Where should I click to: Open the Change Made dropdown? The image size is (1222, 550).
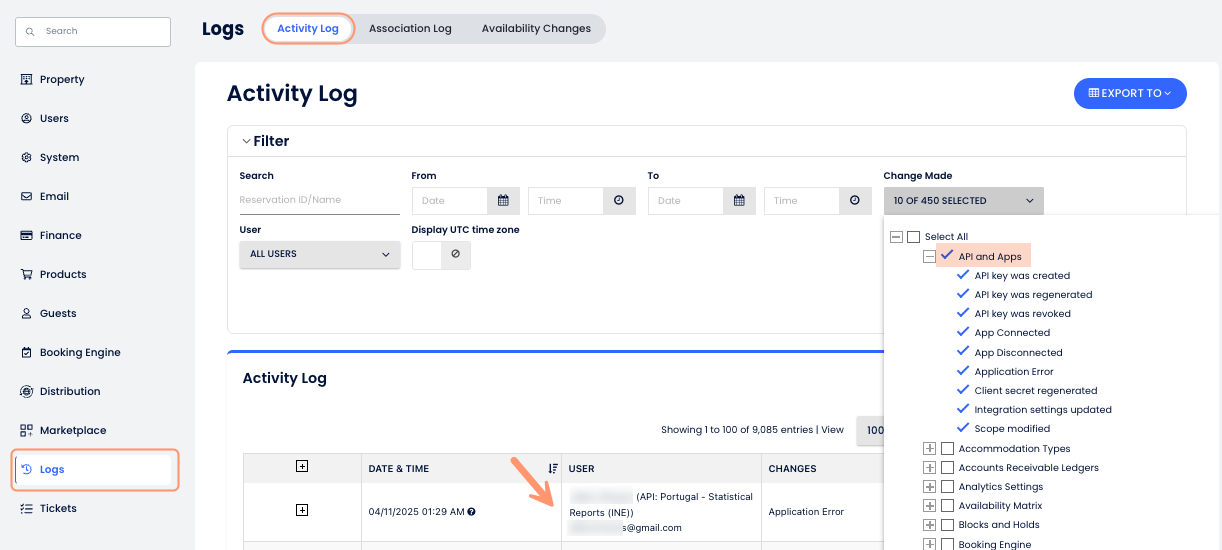pyautogui.click(x=963, y=201)
